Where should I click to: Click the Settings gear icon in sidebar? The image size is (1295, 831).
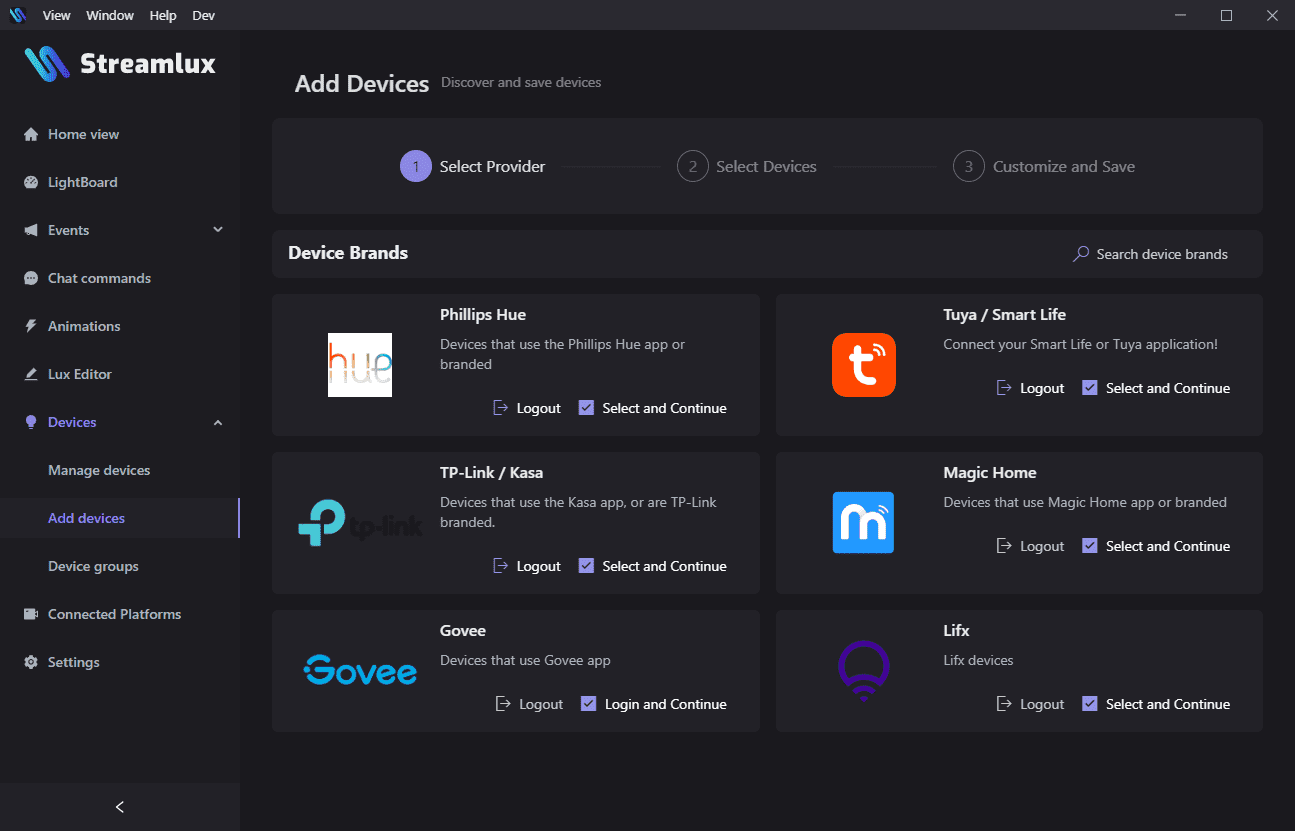coord(30,663)
